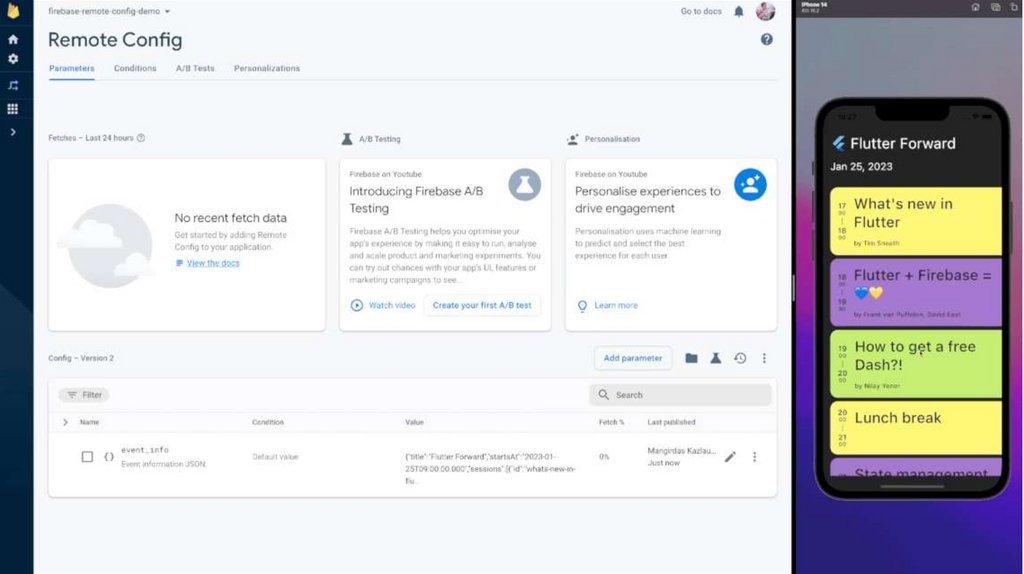Open event_info row more options menu
This screenshot has height=574, width=1024.
point(754,456)
